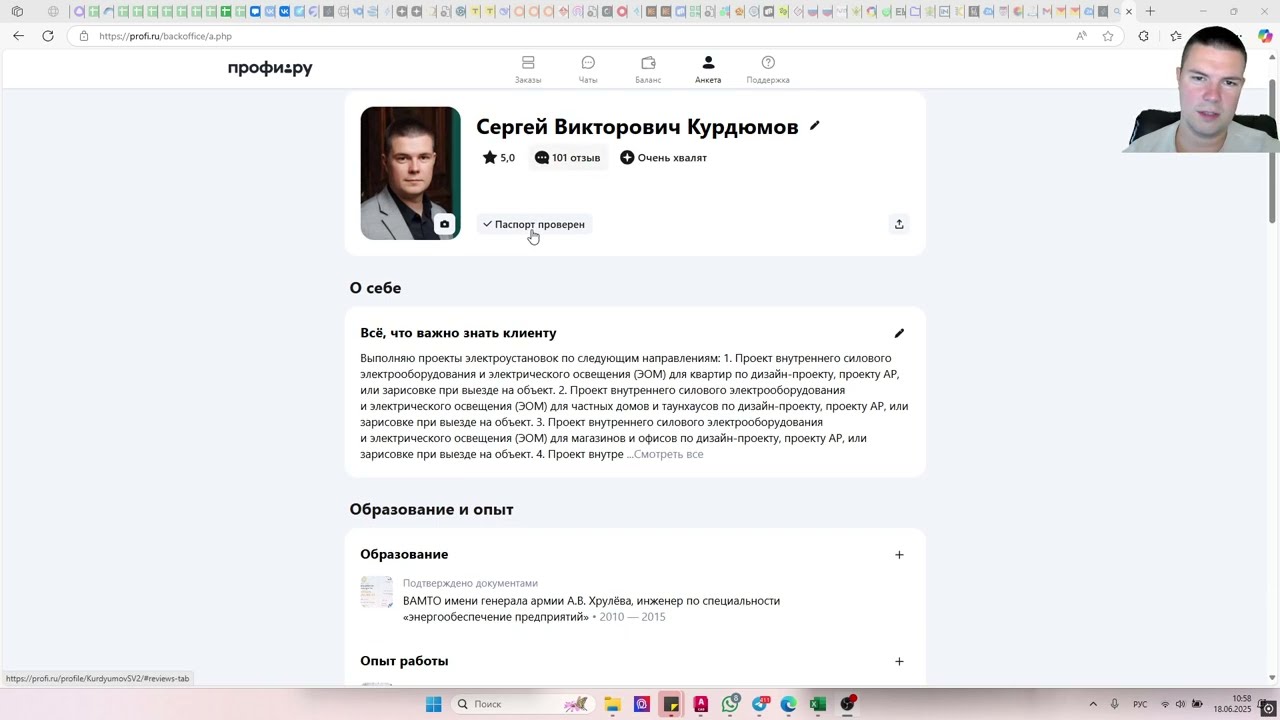The image size is (1280, 720).
Task: Edit the Всё, что важно знать клиенту section
Action: point(899,333)
